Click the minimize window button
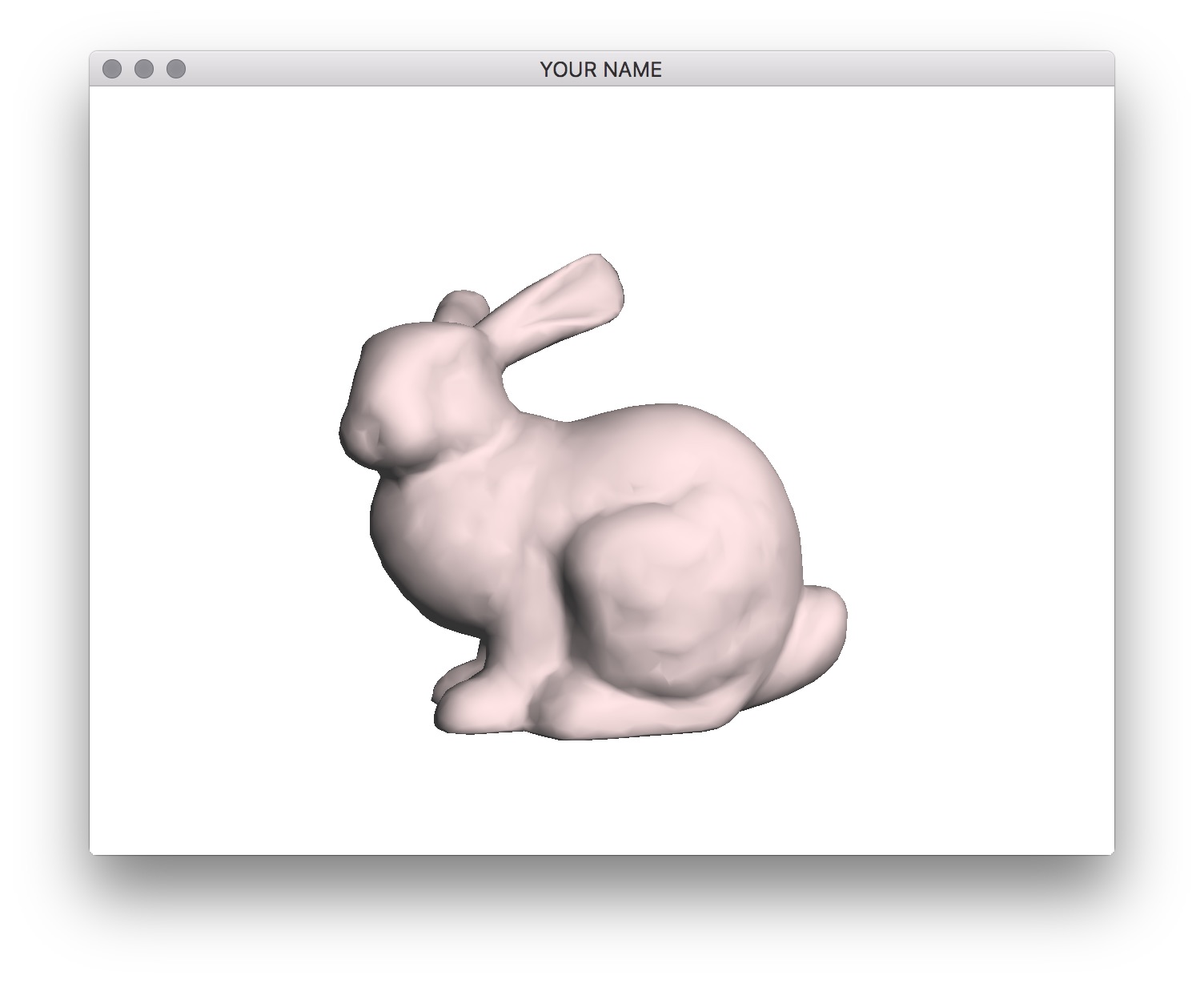 [144, 69]
